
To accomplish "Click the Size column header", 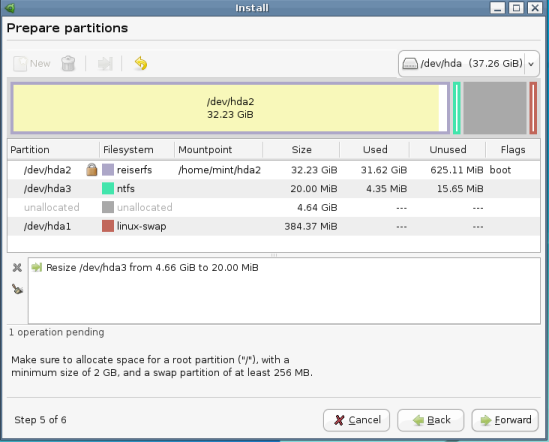I will (301, 150).
